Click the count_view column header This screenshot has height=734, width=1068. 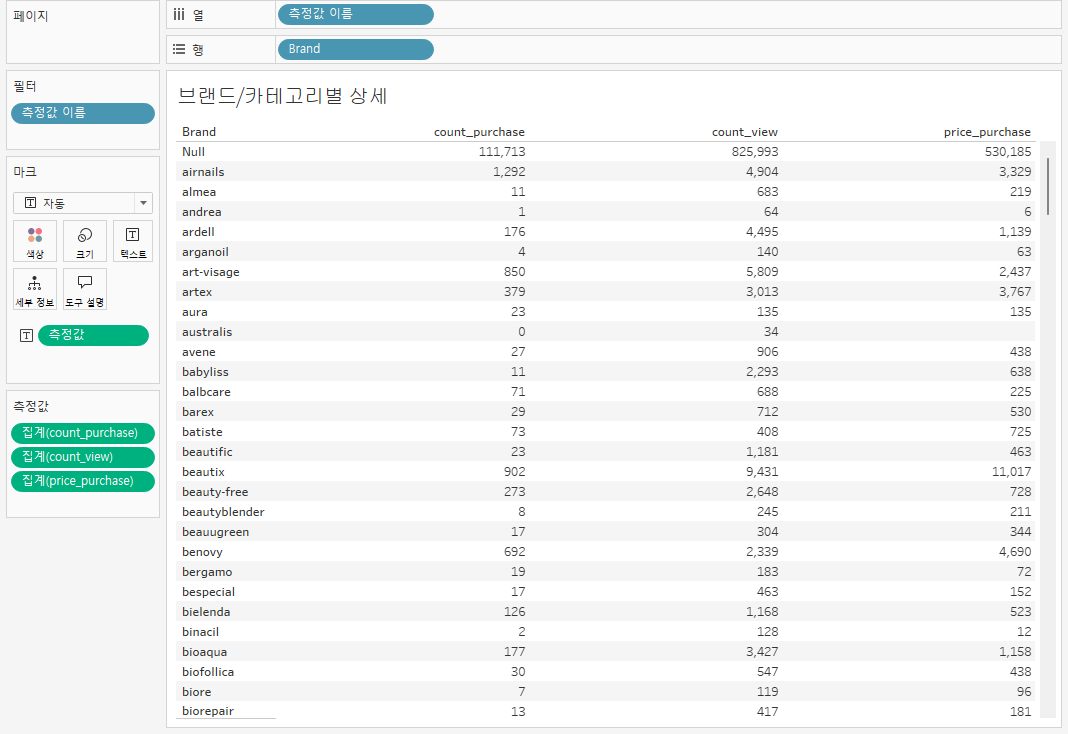(x=744, y=132)
